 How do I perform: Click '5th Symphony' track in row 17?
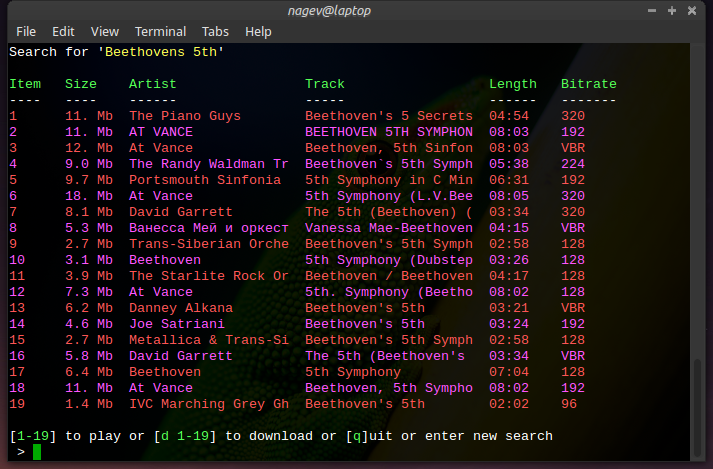click(x=353, y=372)
